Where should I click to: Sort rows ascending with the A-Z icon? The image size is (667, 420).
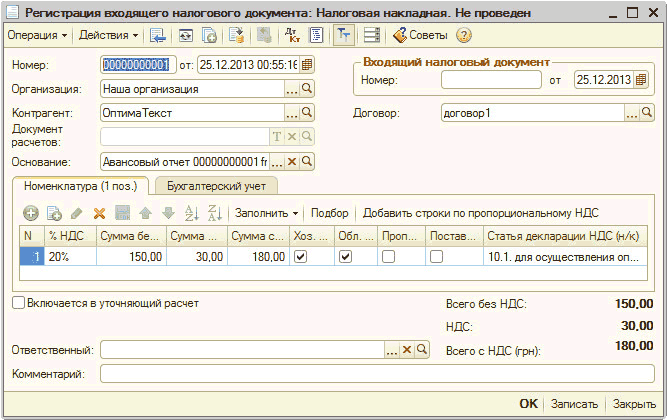click(x=193, y=213)
